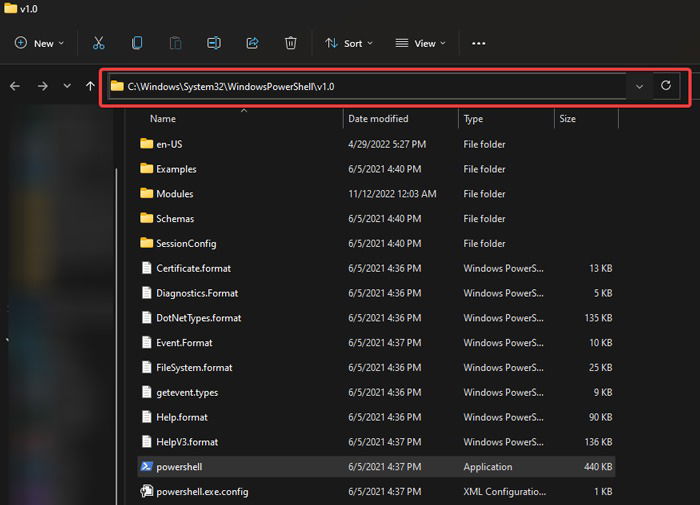Viewport: 700px width, 505px height.
Task: Go up one folder level arrow
Action: [90, 86]
